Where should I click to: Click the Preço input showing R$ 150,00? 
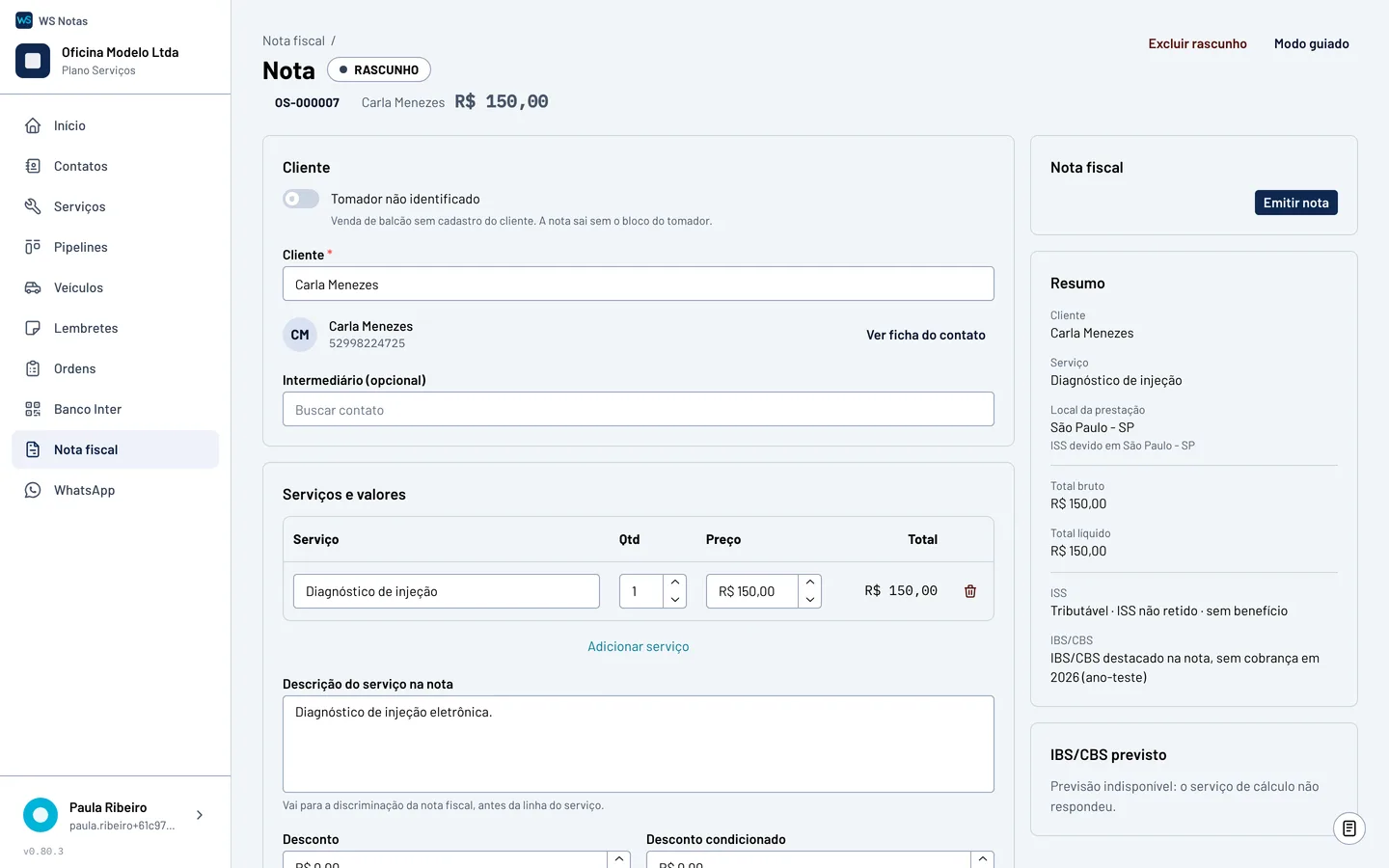pos(752,591)
